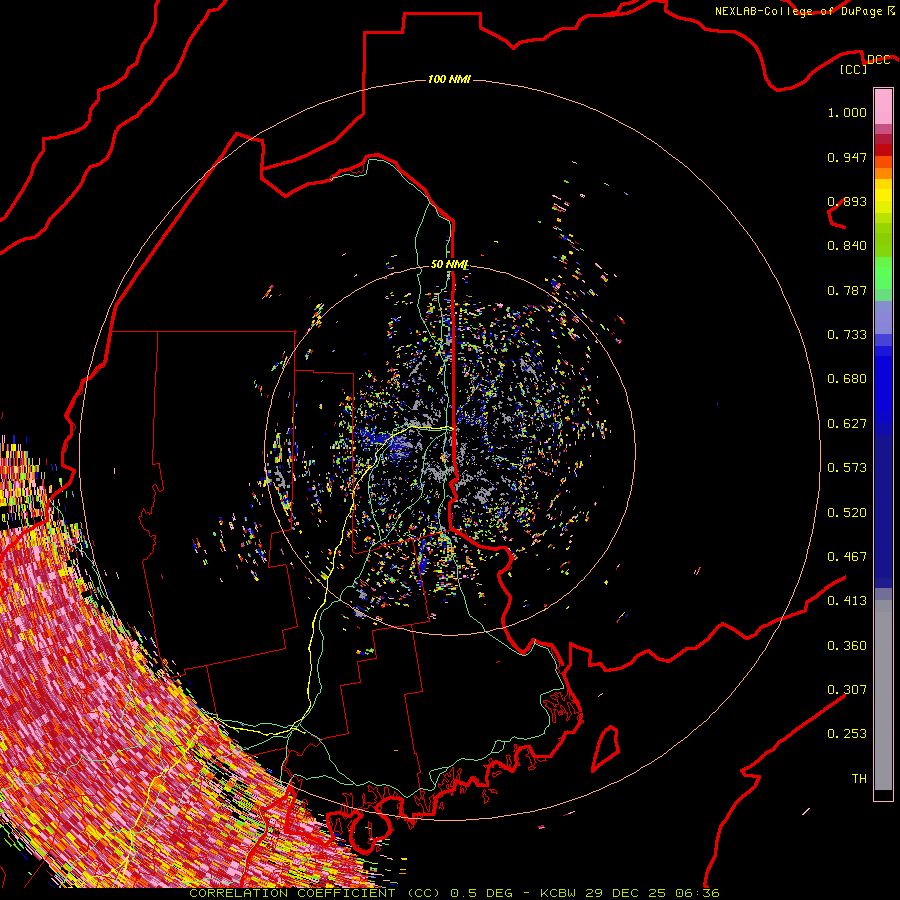Click the Correlation Coefficient KCBW caption text
This screenshot has height=900, width=900.
pyautogui.click(x=454, y=893)
